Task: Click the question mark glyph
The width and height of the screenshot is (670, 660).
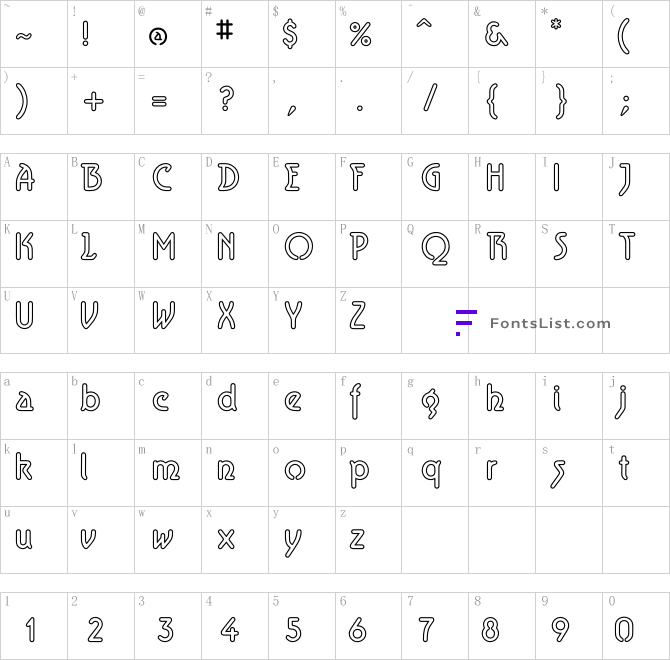Action: point(226,98)
